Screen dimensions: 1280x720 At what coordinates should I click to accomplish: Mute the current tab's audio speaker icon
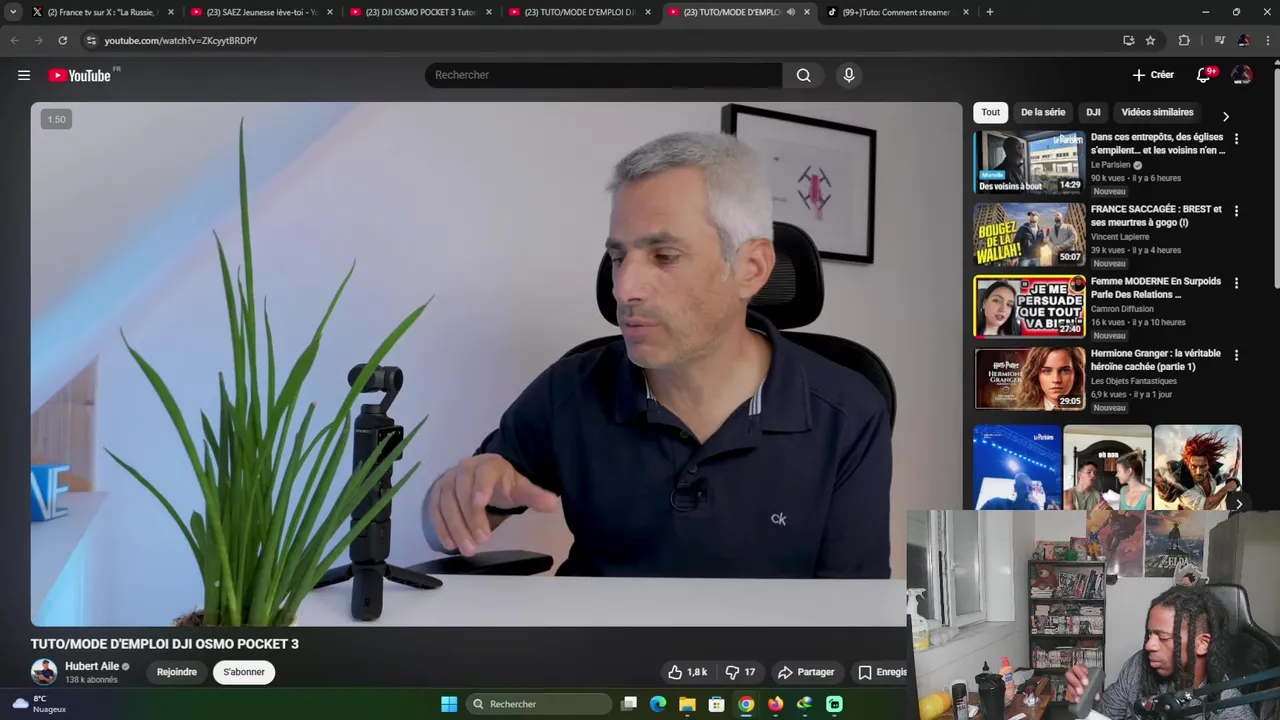point(790,12)
